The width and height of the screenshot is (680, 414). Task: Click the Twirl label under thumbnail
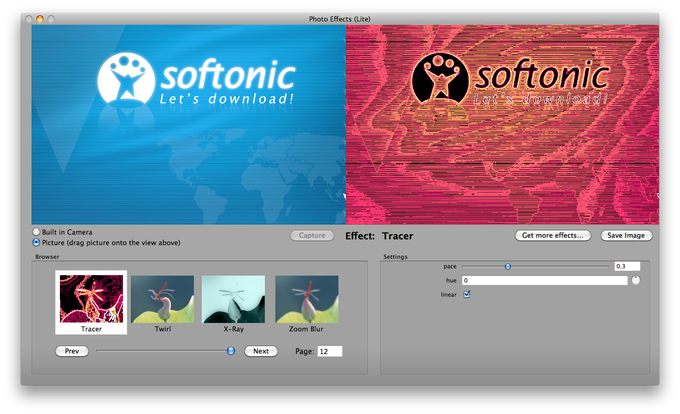coord(163,329)
